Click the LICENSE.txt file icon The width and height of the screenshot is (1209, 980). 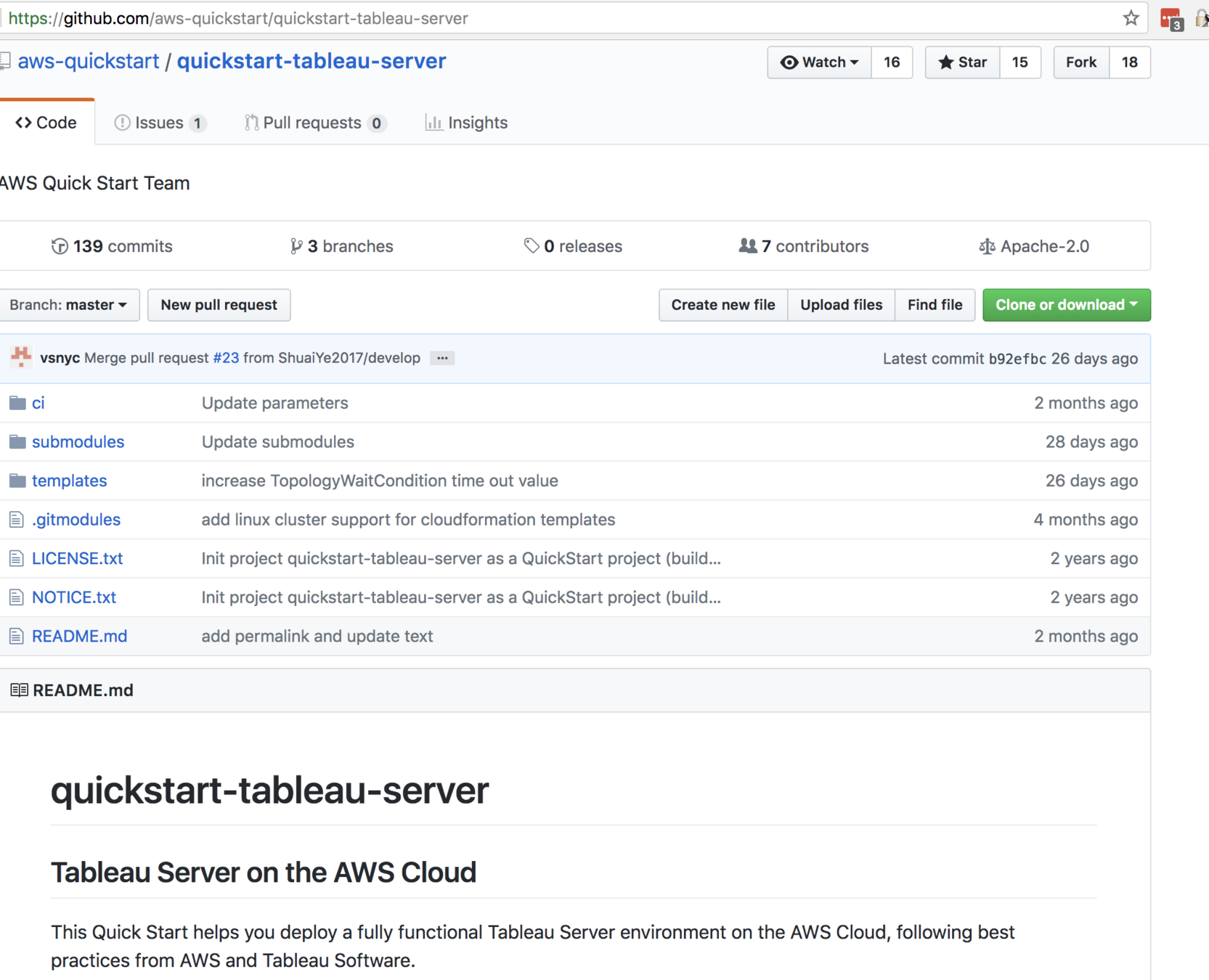pyautogui.click(x=16, y=558)
